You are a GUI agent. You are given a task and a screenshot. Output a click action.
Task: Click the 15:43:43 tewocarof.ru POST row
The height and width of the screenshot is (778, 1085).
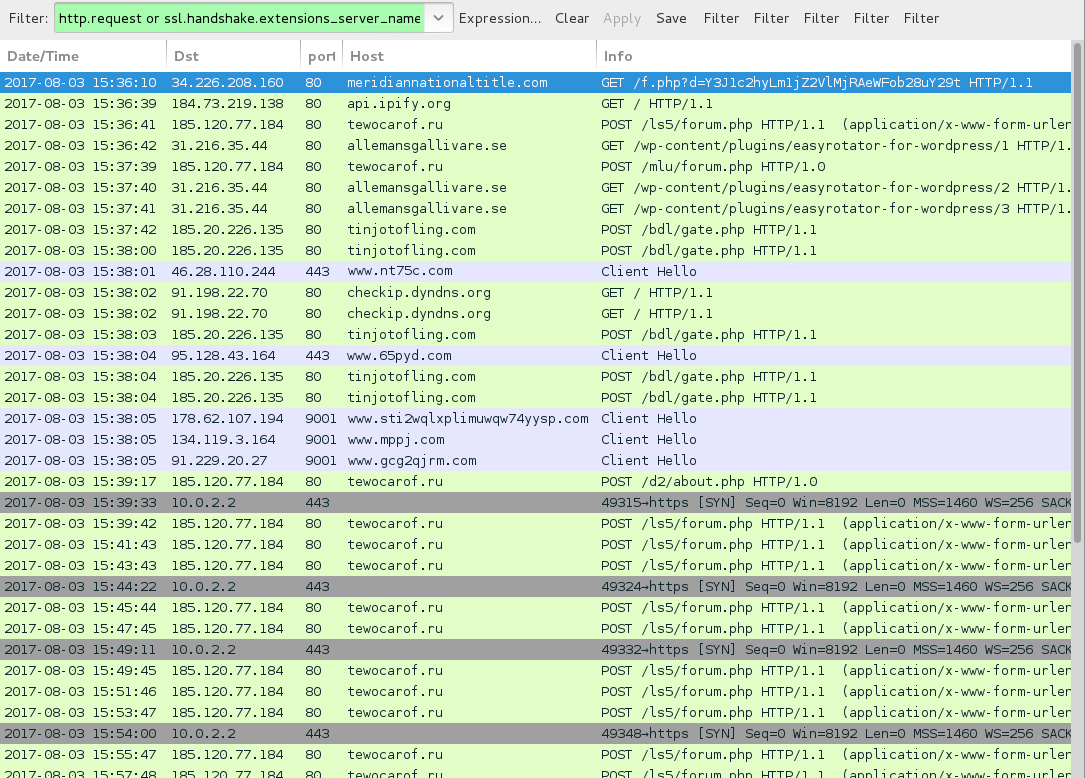point(536,566)
